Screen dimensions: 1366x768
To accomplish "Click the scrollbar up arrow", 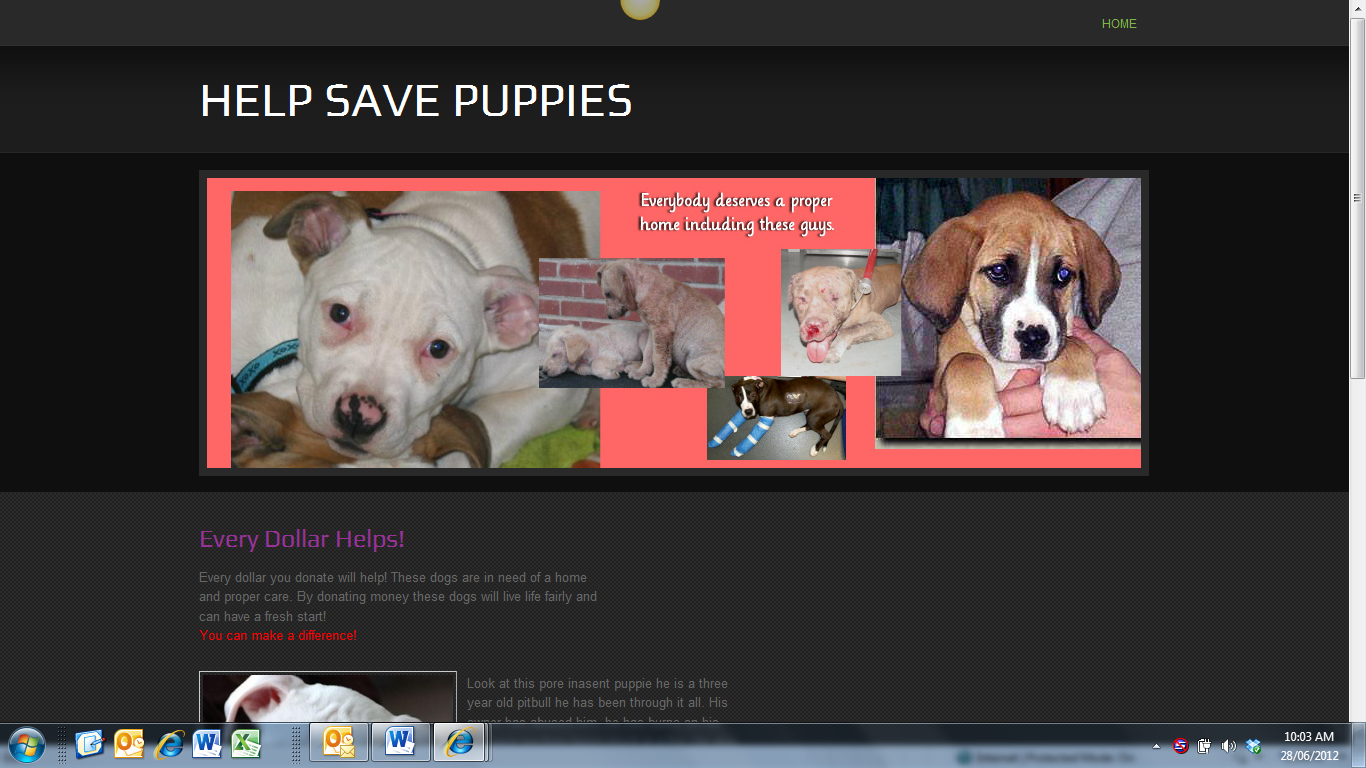I will click(x=1357, y=8).
